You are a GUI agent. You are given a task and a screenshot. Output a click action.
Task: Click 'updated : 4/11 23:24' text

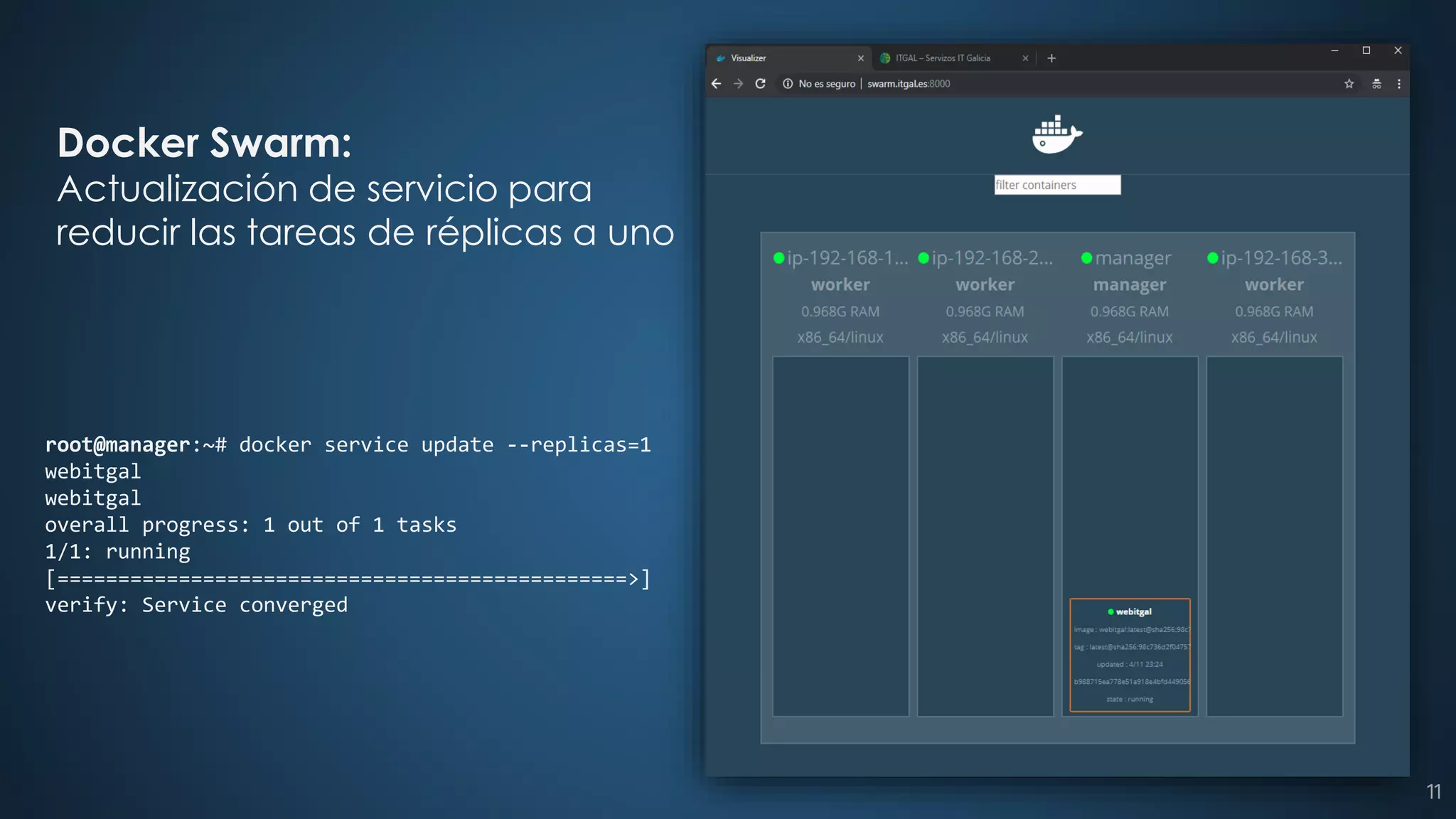coord(1130,664)
